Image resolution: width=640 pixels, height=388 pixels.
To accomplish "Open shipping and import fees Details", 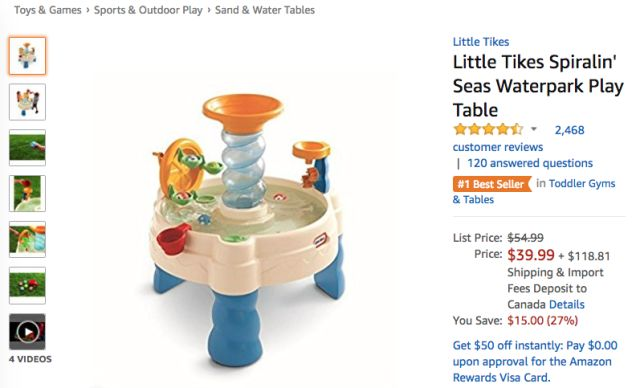I will click(567, 304).
